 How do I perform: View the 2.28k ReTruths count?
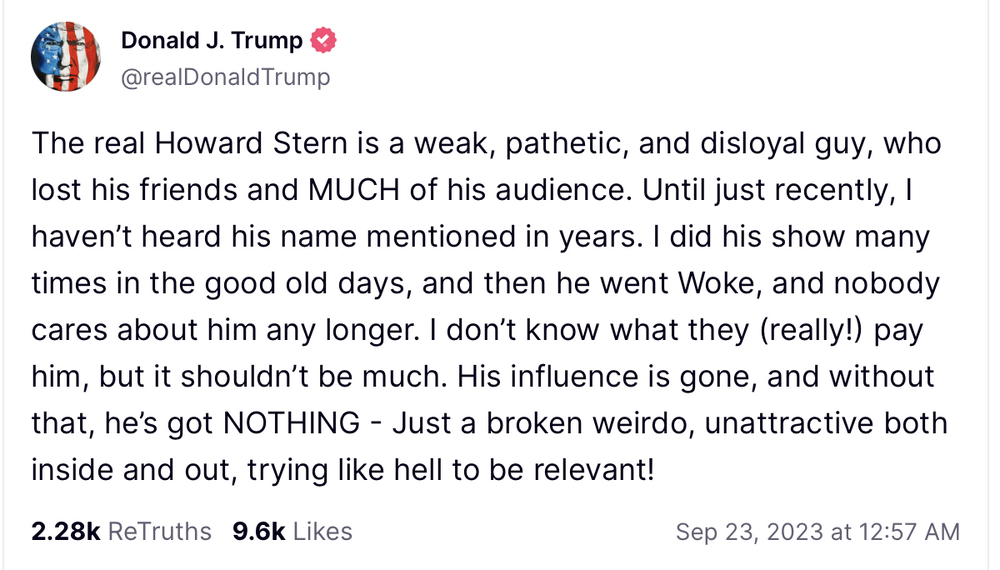[x=65, y=531]
